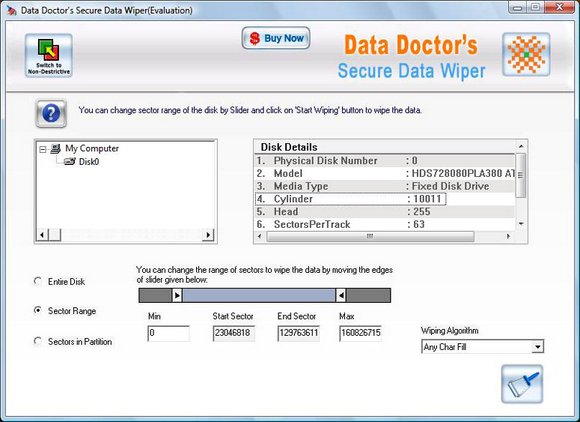Click the tree panel scroll left arrow

coord(42,234)
